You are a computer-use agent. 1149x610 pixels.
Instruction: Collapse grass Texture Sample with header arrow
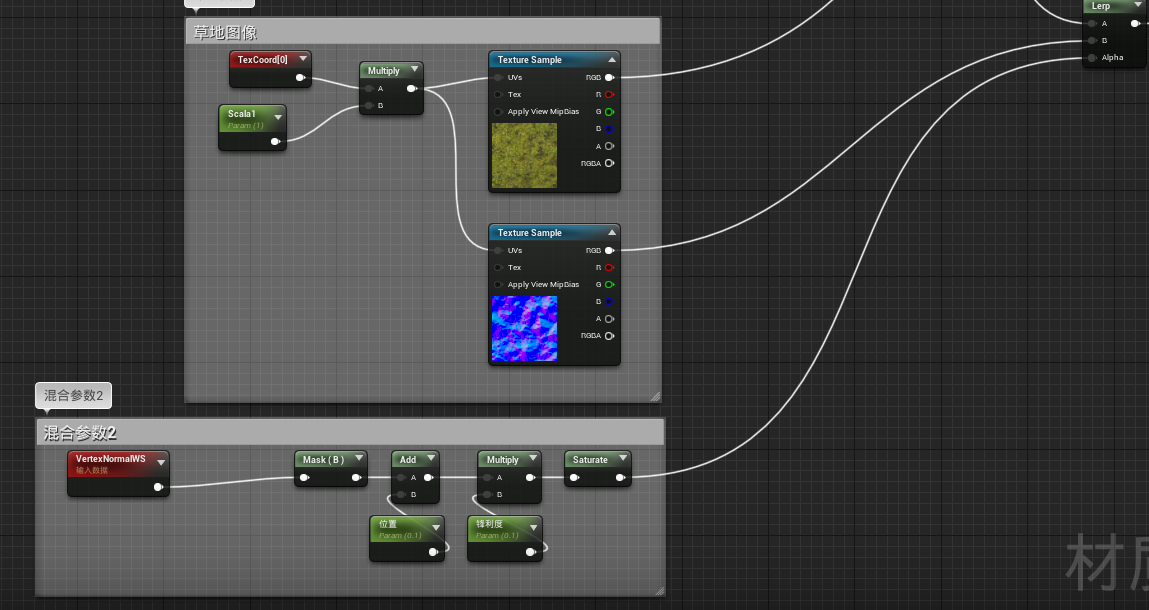click(612, 59)
